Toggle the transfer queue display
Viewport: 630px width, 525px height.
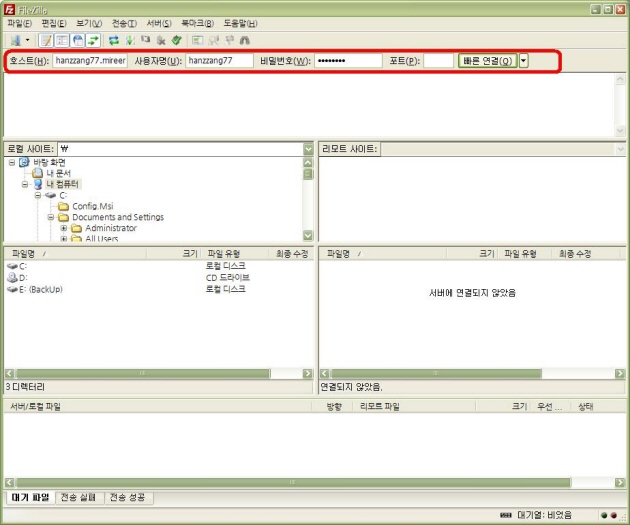click(93, 40)
